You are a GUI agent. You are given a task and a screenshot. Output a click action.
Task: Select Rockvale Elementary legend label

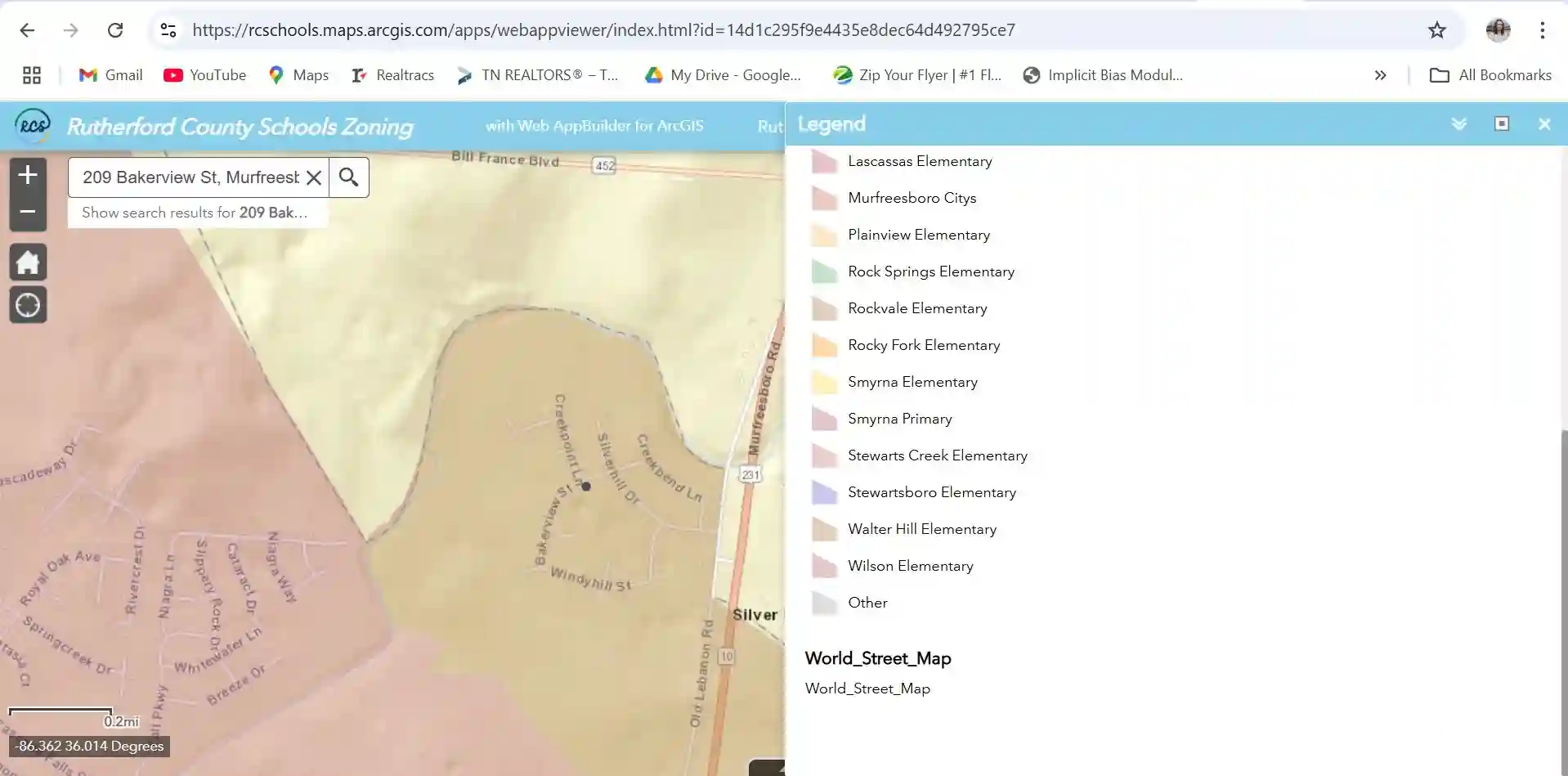(917, 308)
